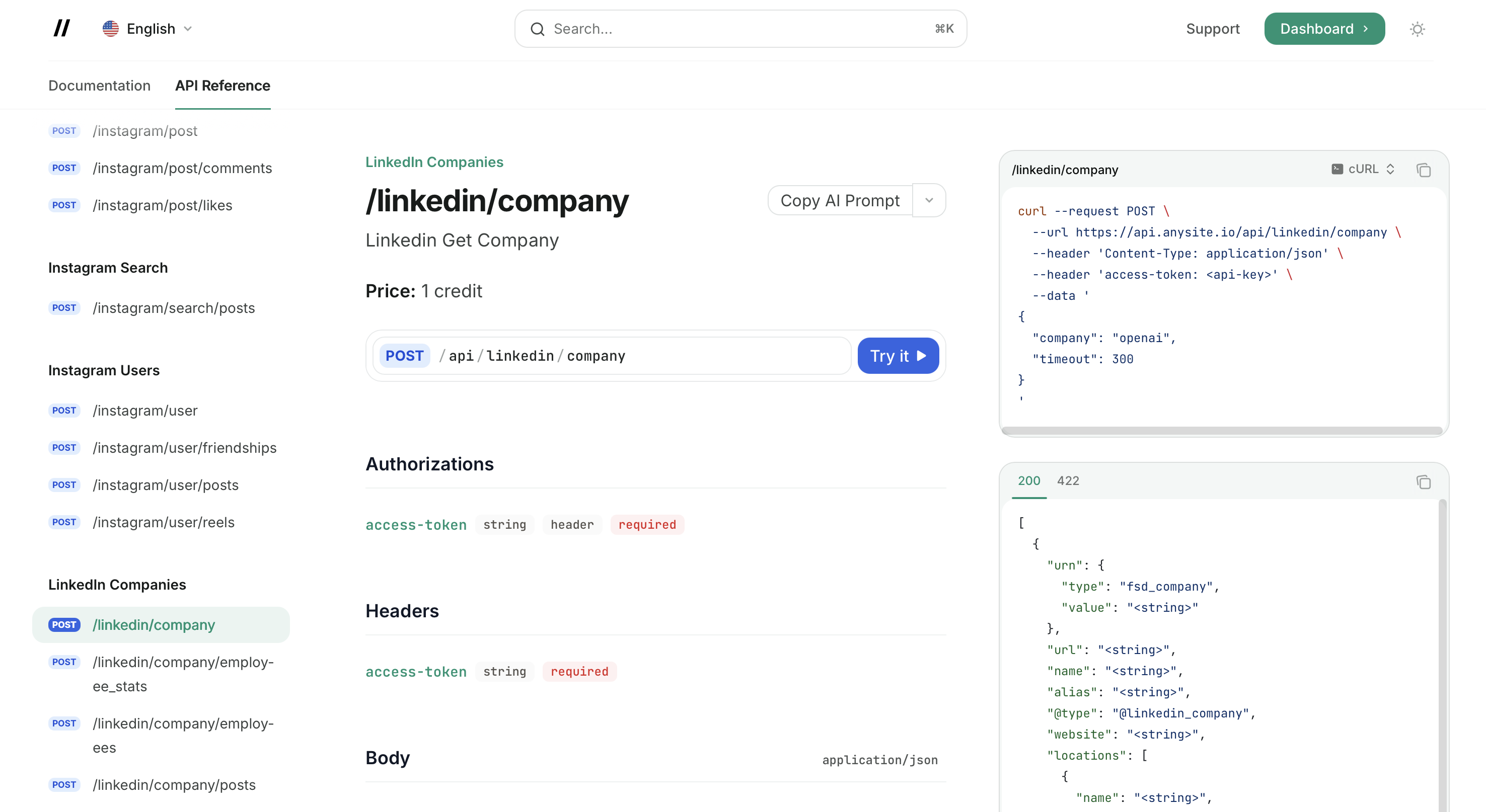Select the /linkedin/company/posts endpoint

tap(175, 785)
